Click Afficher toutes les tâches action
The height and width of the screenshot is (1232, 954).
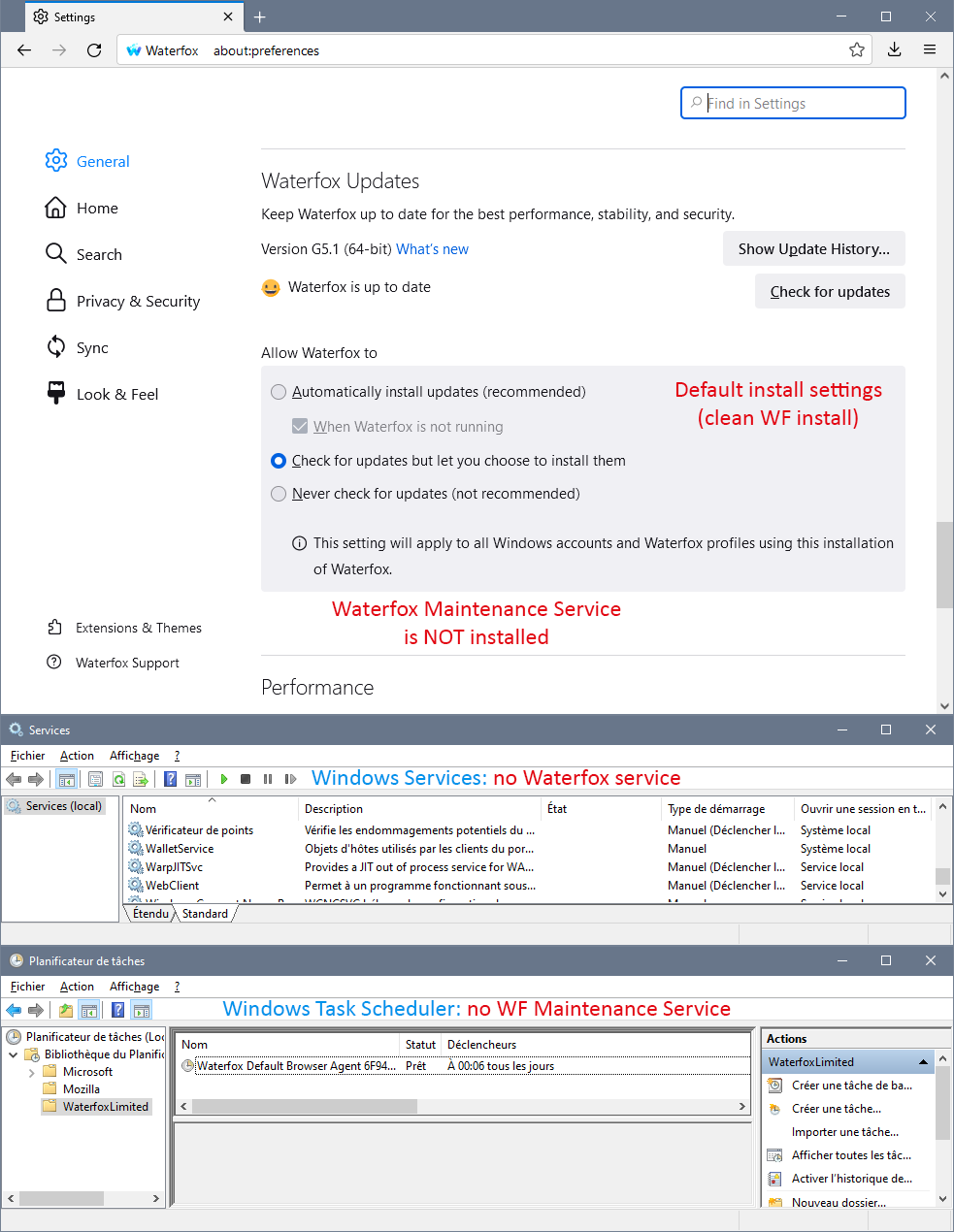click(851, 1155)
